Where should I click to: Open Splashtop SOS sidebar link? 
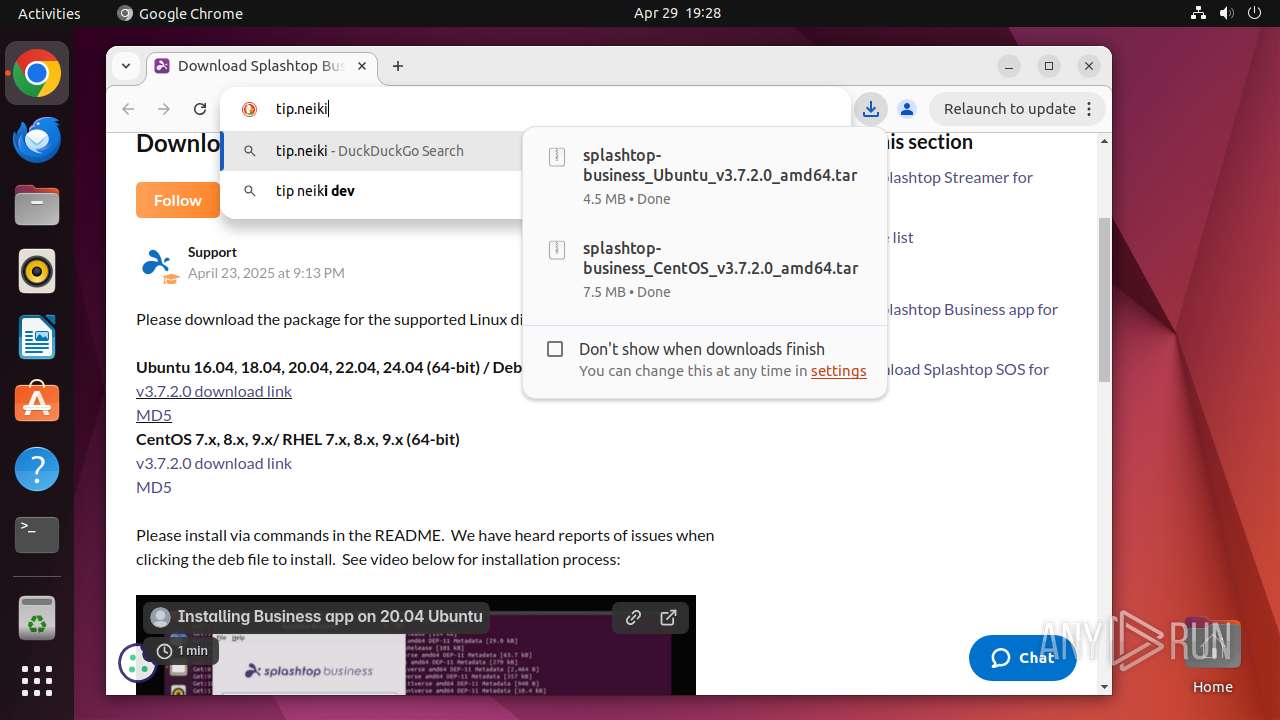pyautogui.click(x=967, y=370)
